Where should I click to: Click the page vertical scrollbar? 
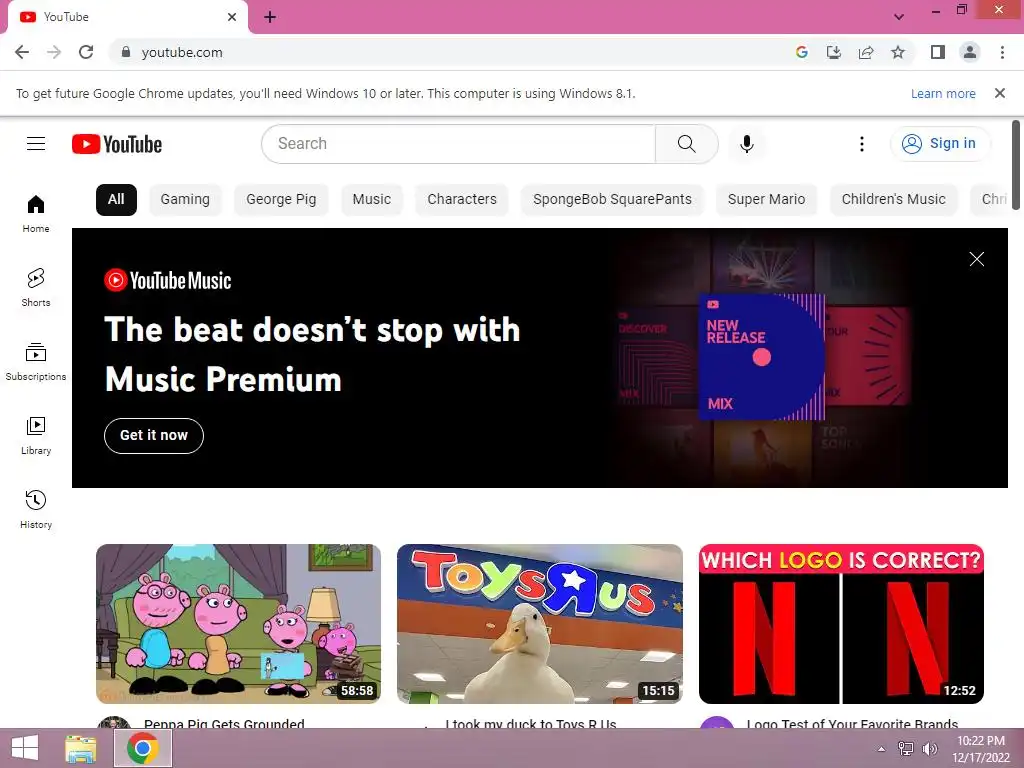(x=1016, y=165)
